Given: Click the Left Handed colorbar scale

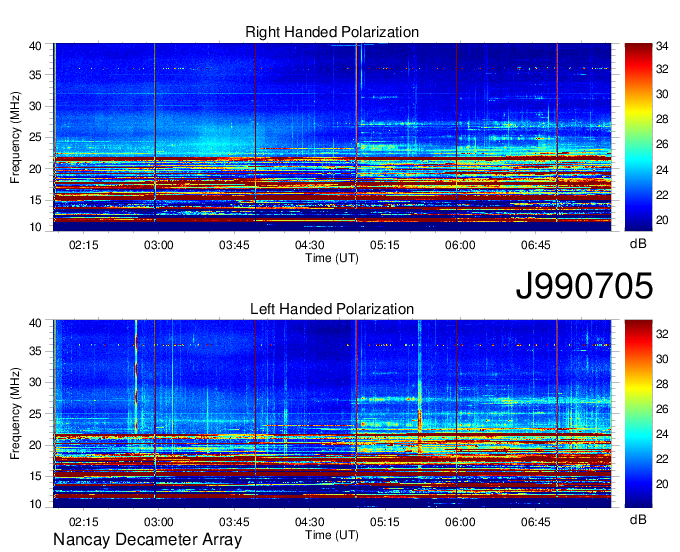Looking at the screenshot, I should pos(638,414).
